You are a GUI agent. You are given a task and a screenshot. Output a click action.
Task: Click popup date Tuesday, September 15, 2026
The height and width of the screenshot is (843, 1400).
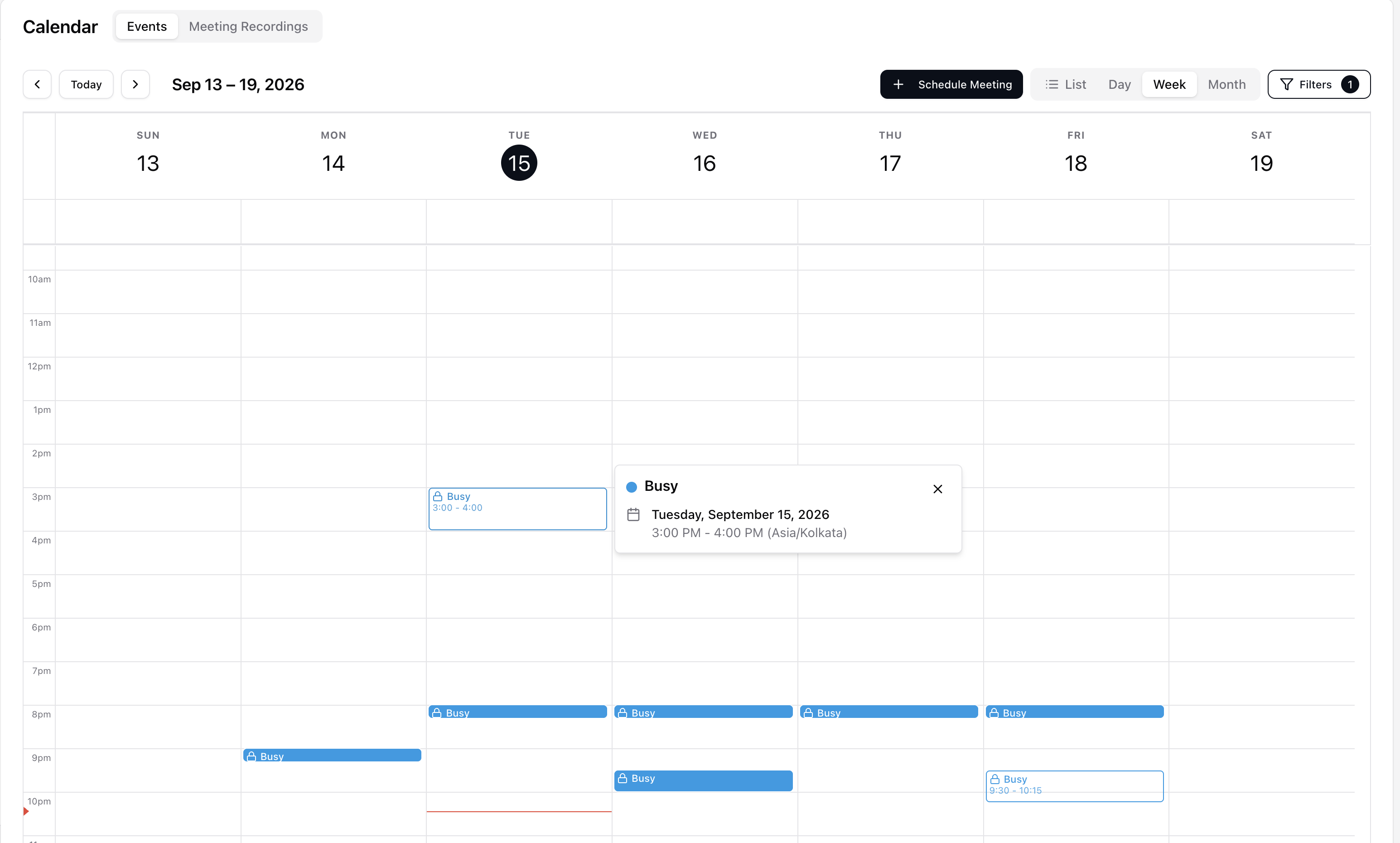[740, 514]
